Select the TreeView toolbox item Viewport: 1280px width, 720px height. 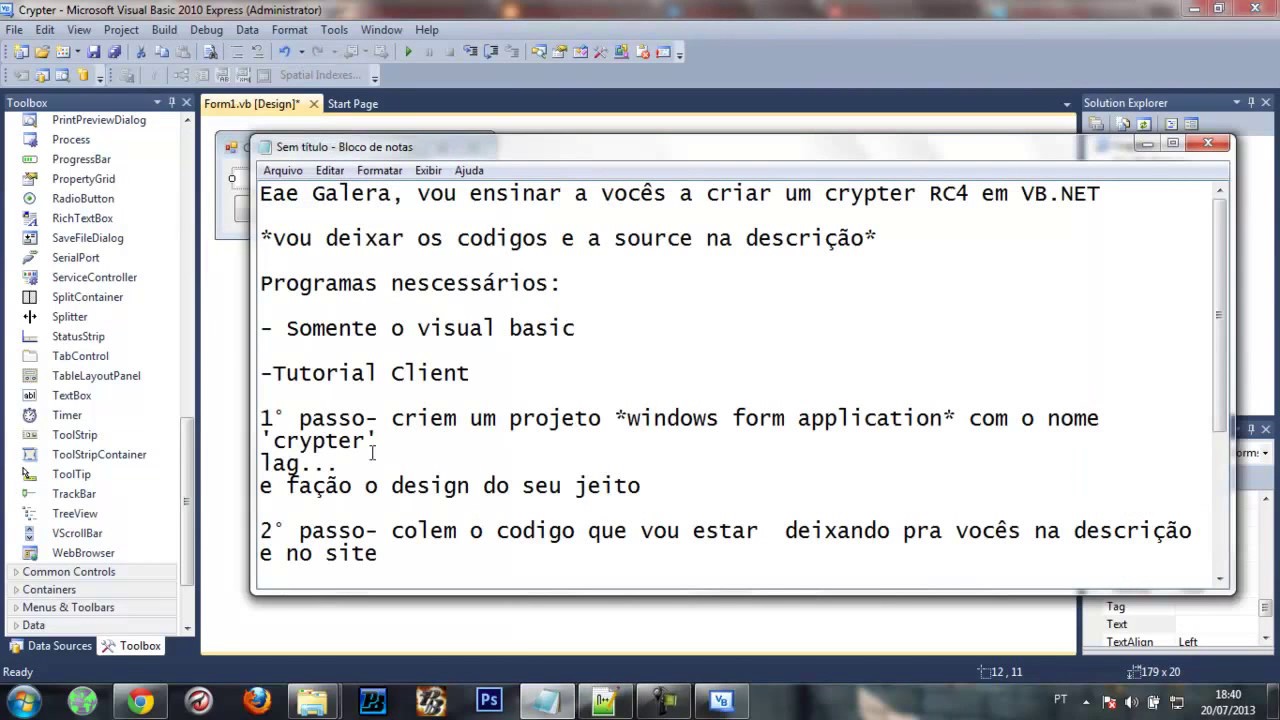(x=75, y=513)
